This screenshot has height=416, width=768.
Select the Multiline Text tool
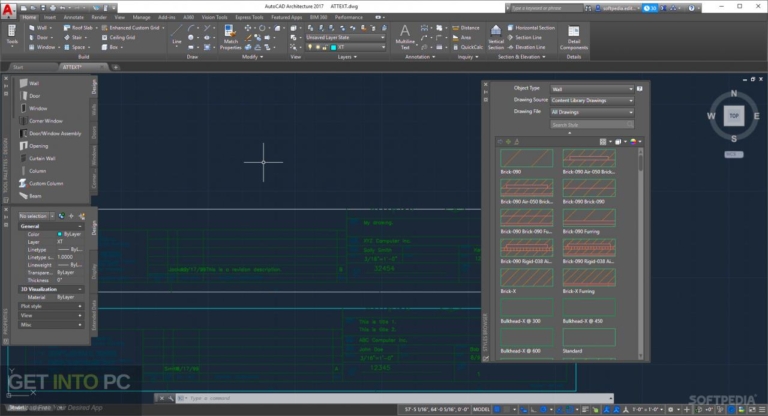(x=405, y=37)
